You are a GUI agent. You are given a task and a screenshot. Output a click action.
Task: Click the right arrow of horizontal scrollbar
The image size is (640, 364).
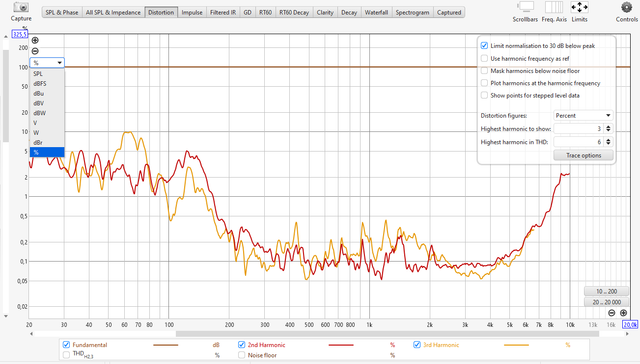pyautogui.click(x=627, y=334)
